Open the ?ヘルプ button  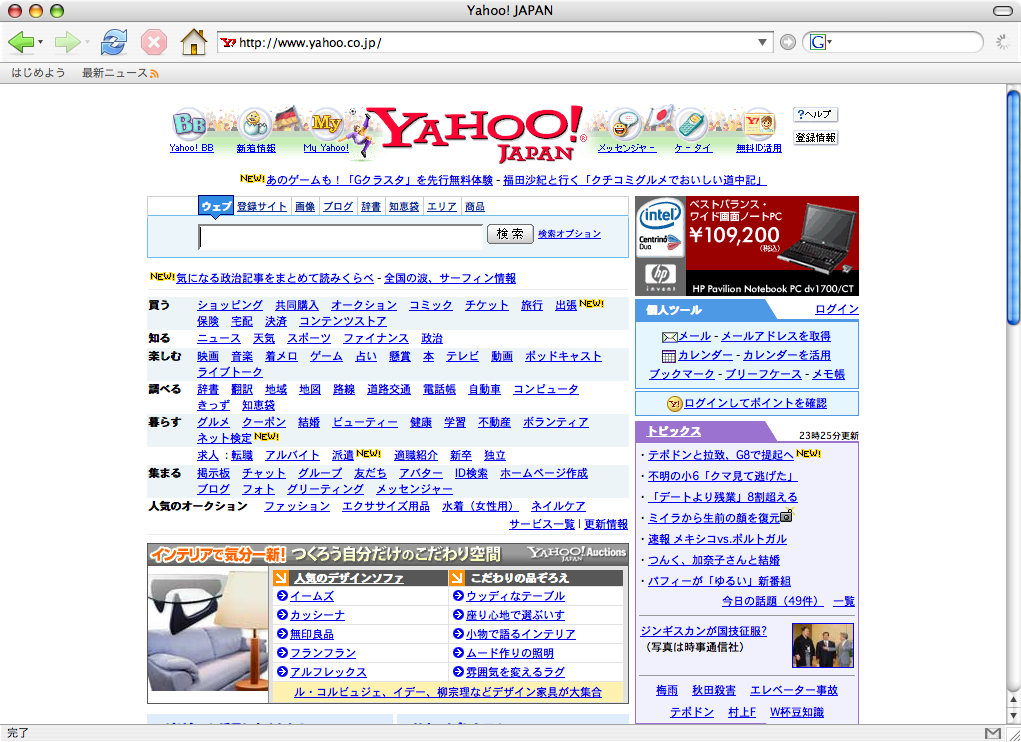[815, 115]
